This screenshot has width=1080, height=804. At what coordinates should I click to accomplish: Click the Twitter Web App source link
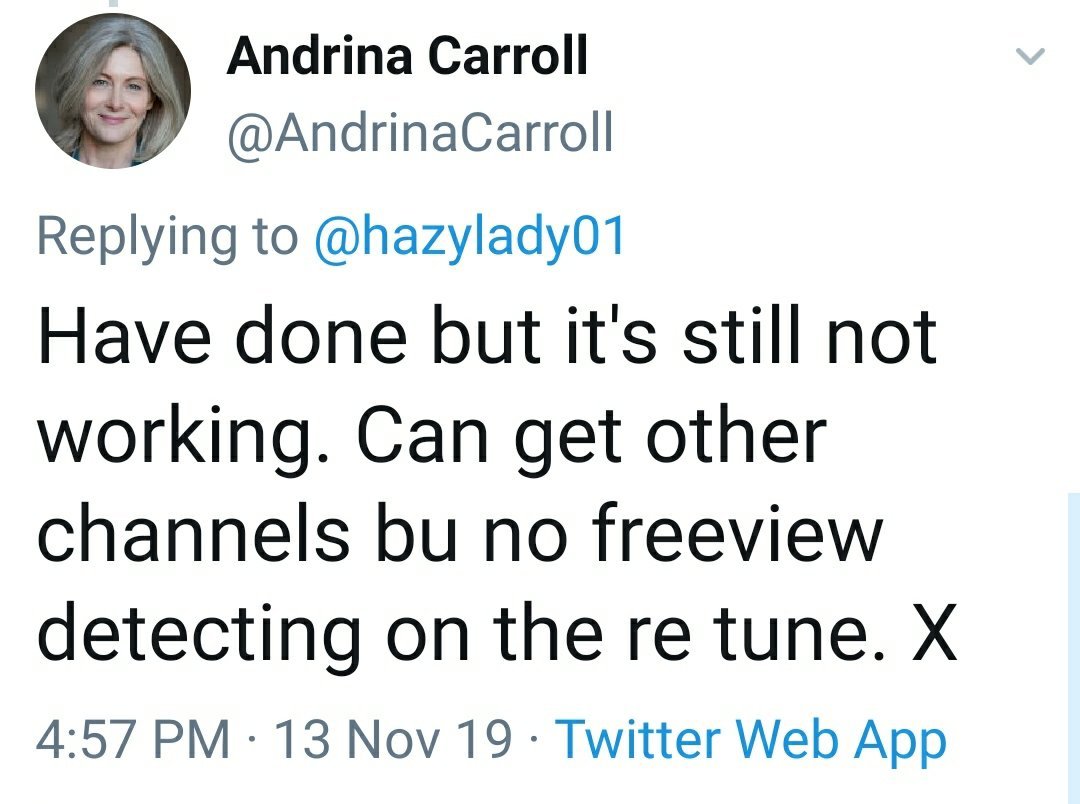pyautogui.click(x=750, y=741)
